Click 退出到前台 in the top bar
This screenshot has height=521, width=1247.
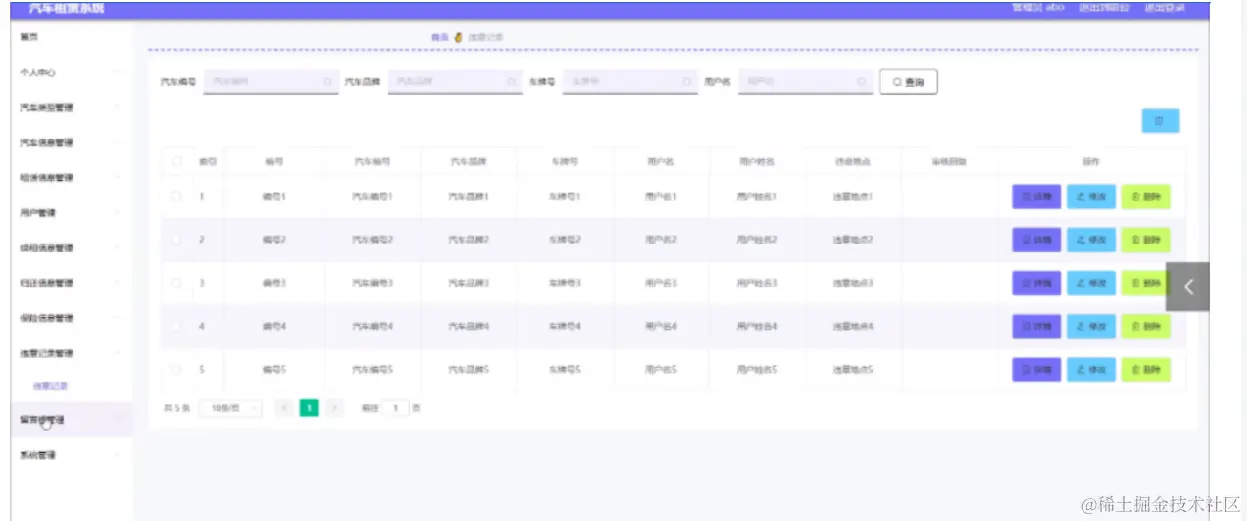point(1104,8)
